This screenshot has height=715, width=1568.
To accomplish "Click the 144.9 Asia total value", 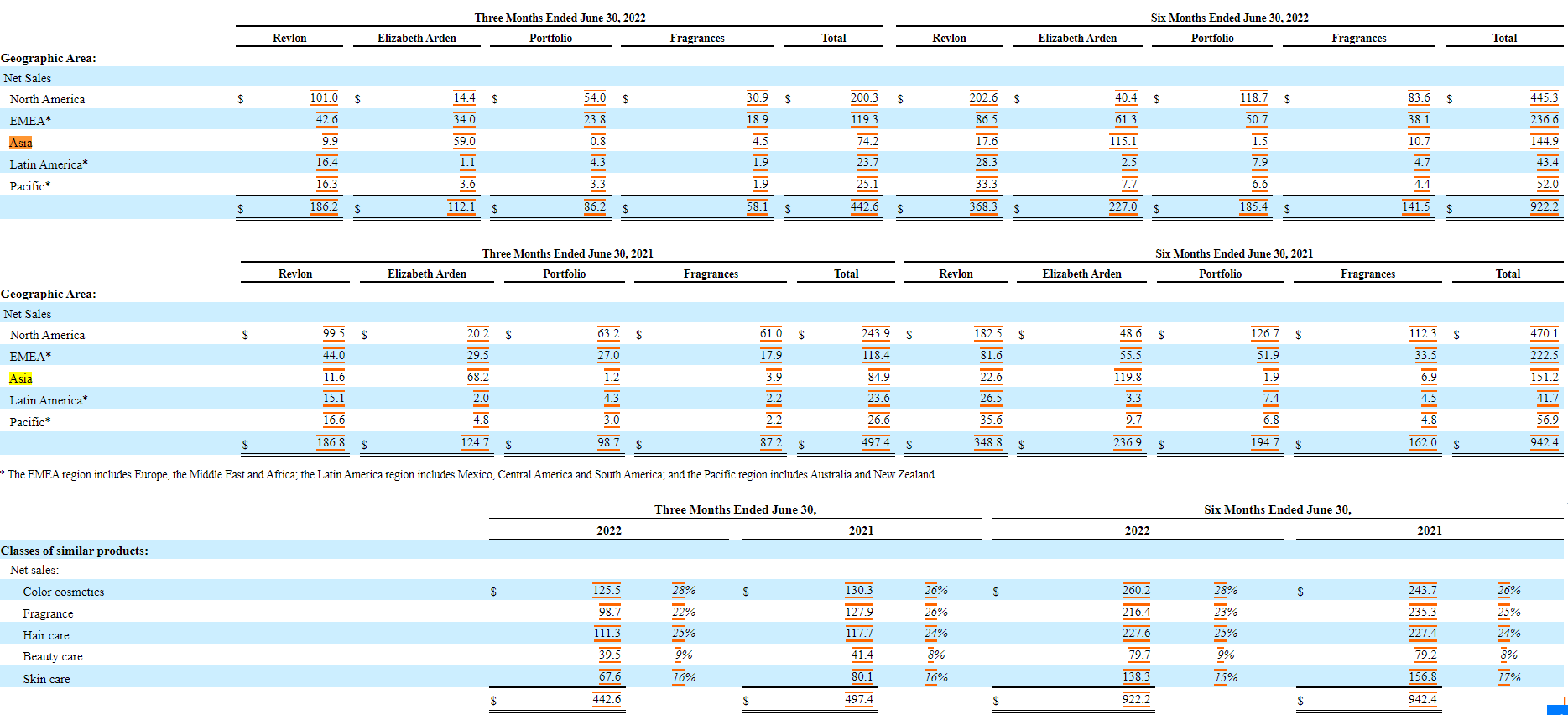I will pyautogui.click(x=1544, y=141).
